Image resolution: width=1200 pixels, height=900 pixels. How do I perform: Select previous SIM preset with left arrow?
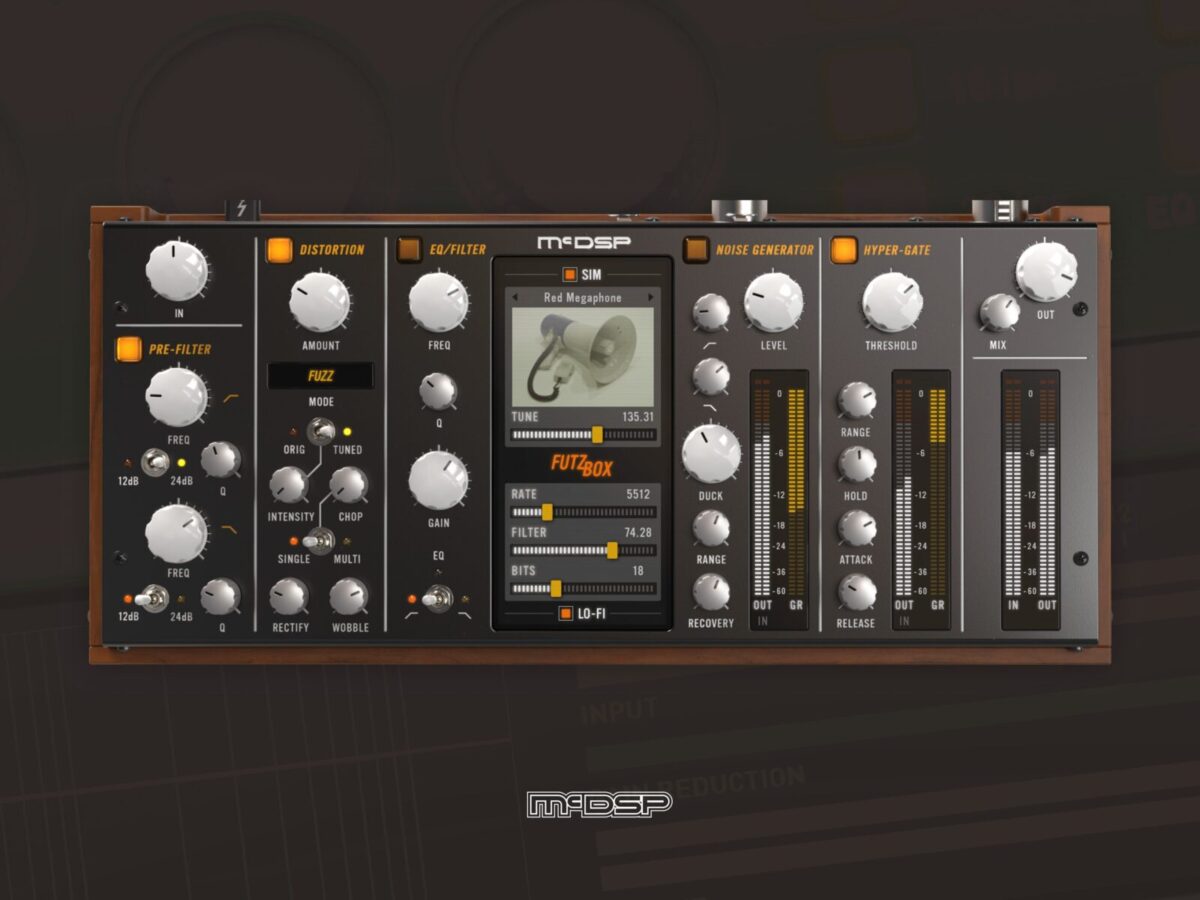517,297
